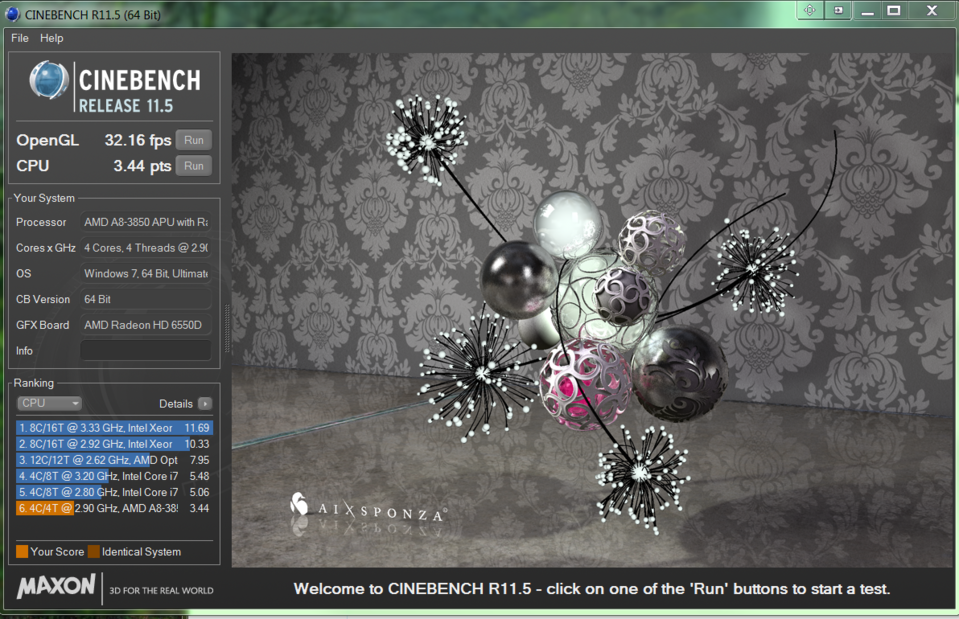
Task: Select ranking row 6 AMD A8 3.44
Action: point(114,508)
